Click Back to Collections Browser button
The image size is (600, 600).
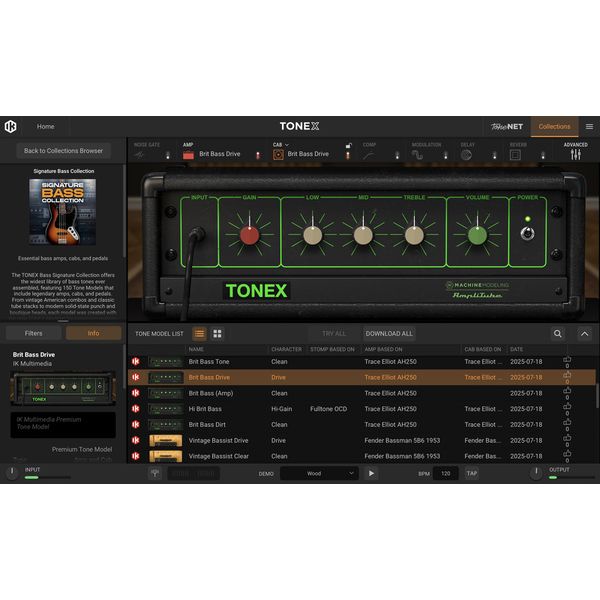click(64, 151)
